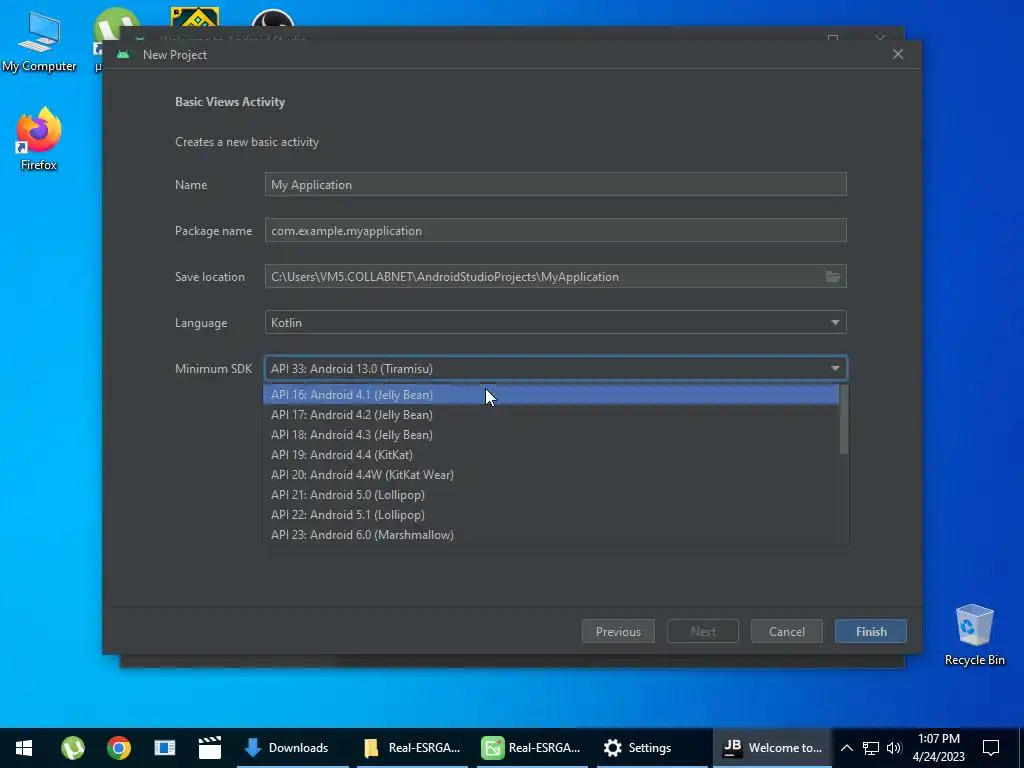Click the SDK list scrollbar thumb

844,419
